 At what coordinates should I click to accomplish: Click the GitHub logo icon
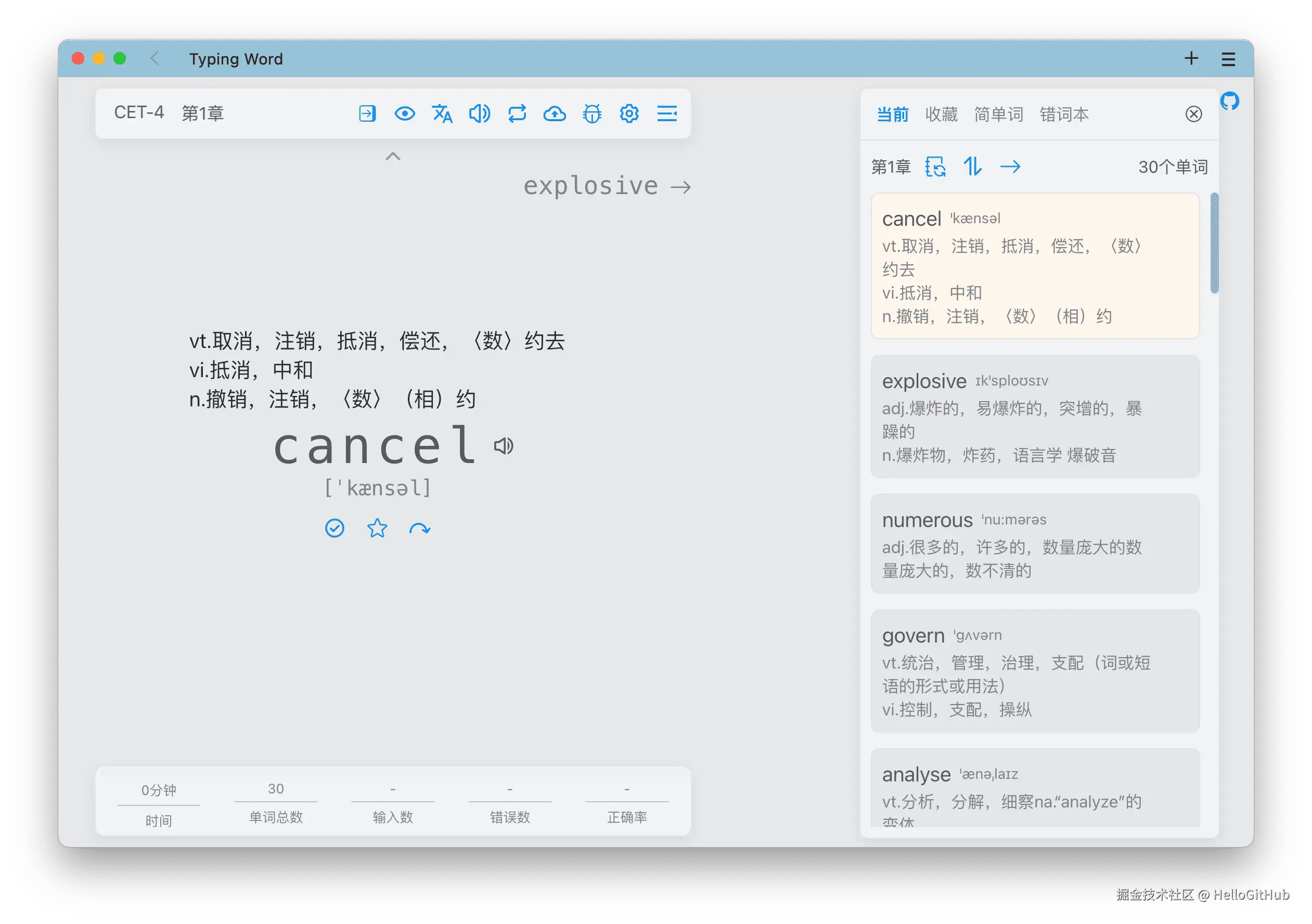[1229, 101]
